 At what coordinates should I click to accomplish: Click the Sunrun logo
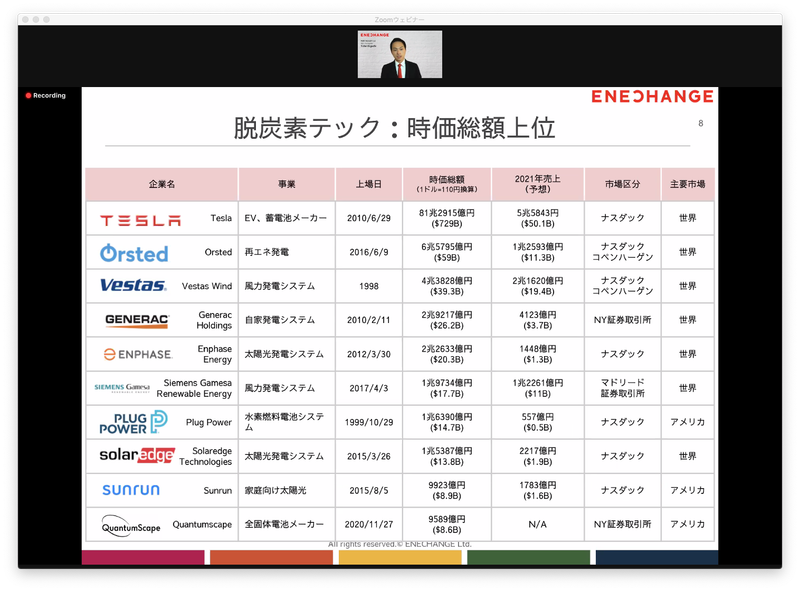pos(131,490)
